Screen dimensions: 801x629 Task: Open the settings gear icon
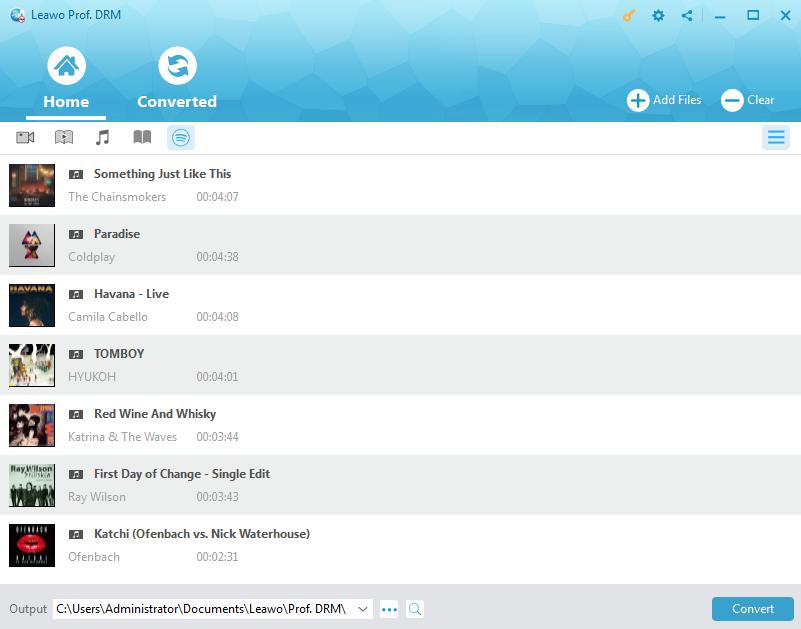point(658,16)
